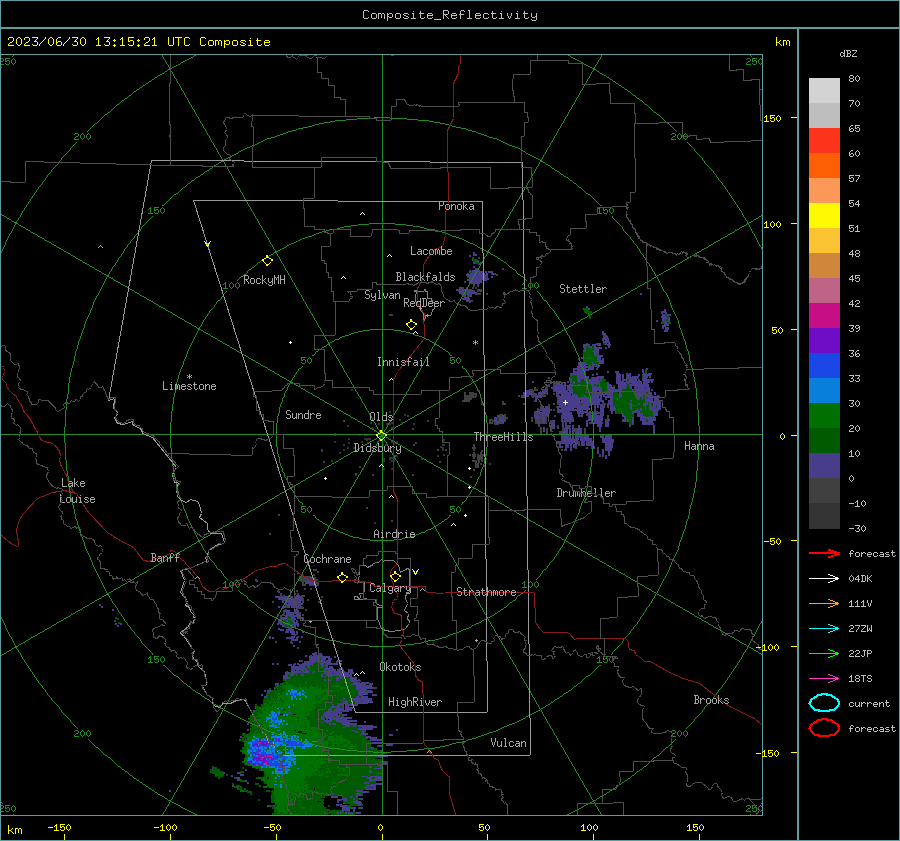The width and height of the screenshot is (900, 841).
Task: Pick the bright red legend swatch
Action: pos(824,141)
